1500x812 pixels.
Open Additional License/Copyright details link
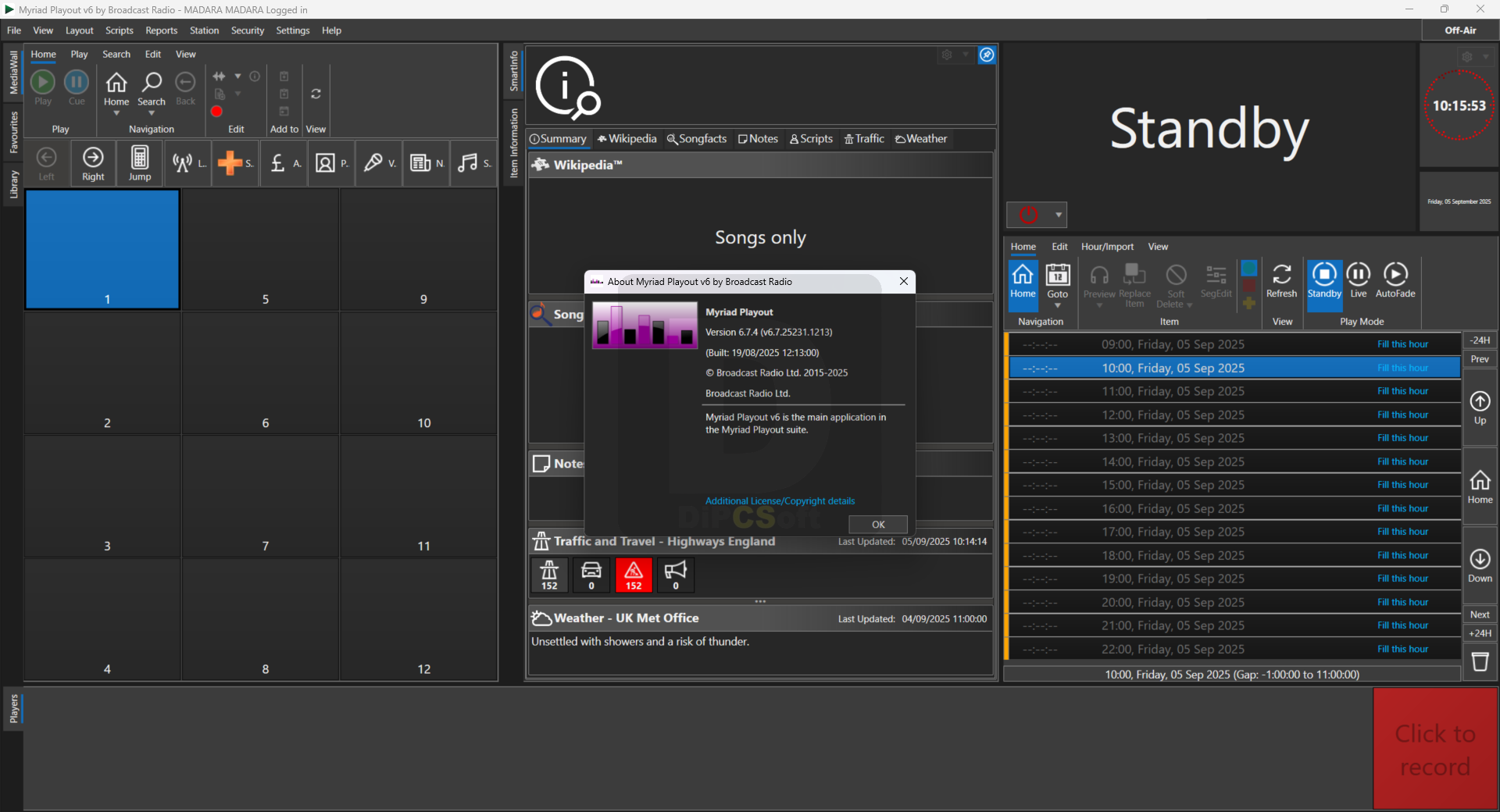pos(780,501)
